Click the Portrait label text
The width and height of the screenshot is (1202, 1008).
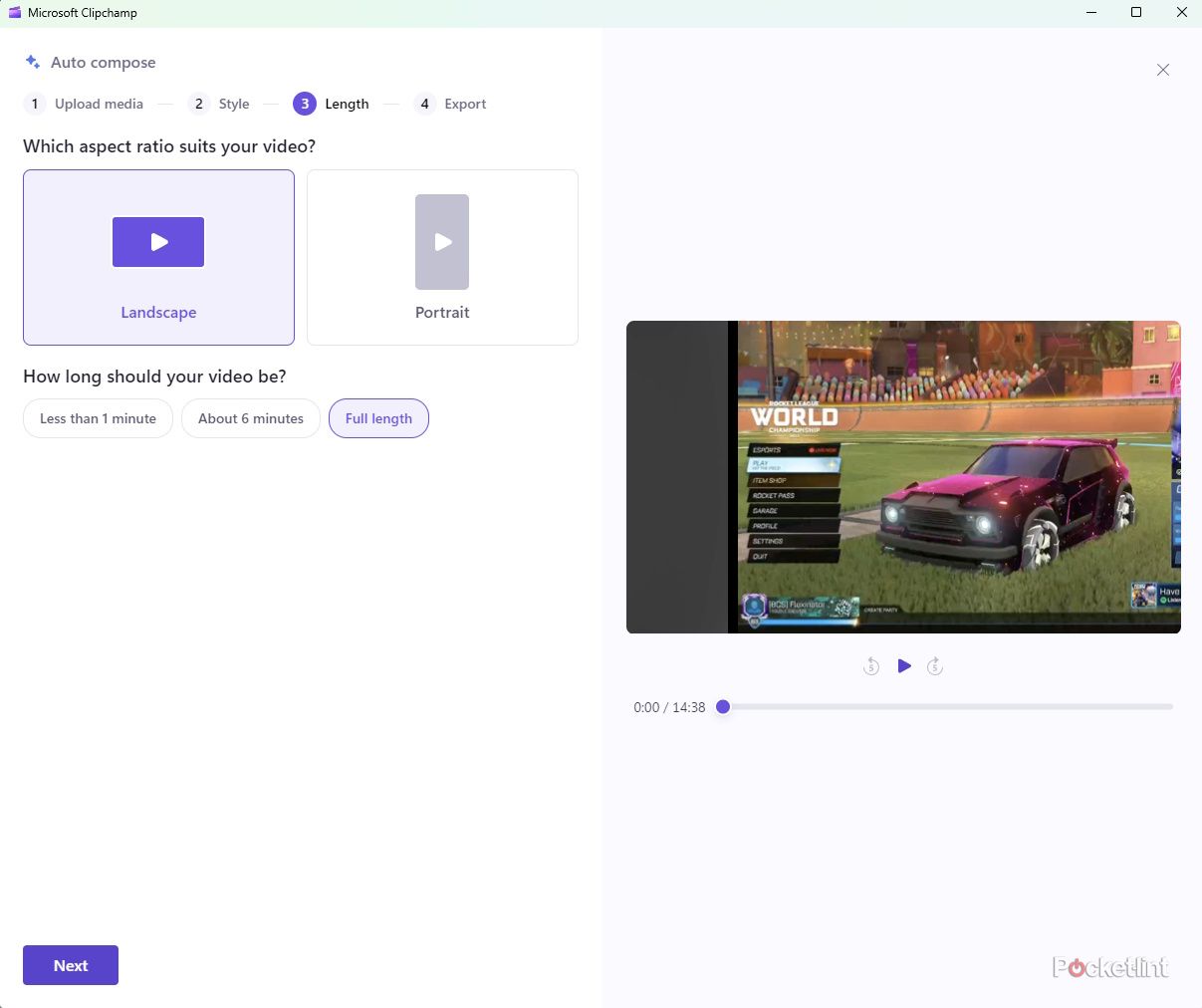442,312
